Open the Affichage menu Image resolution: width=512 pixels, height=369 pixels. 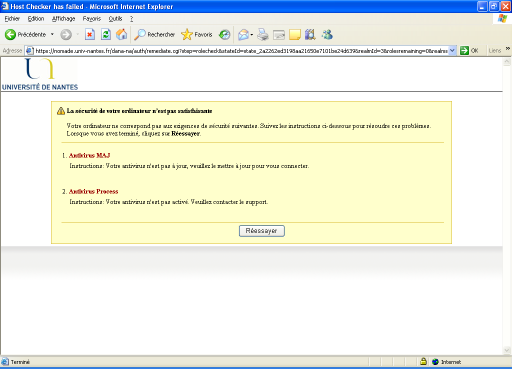click(x=63, y=19)
